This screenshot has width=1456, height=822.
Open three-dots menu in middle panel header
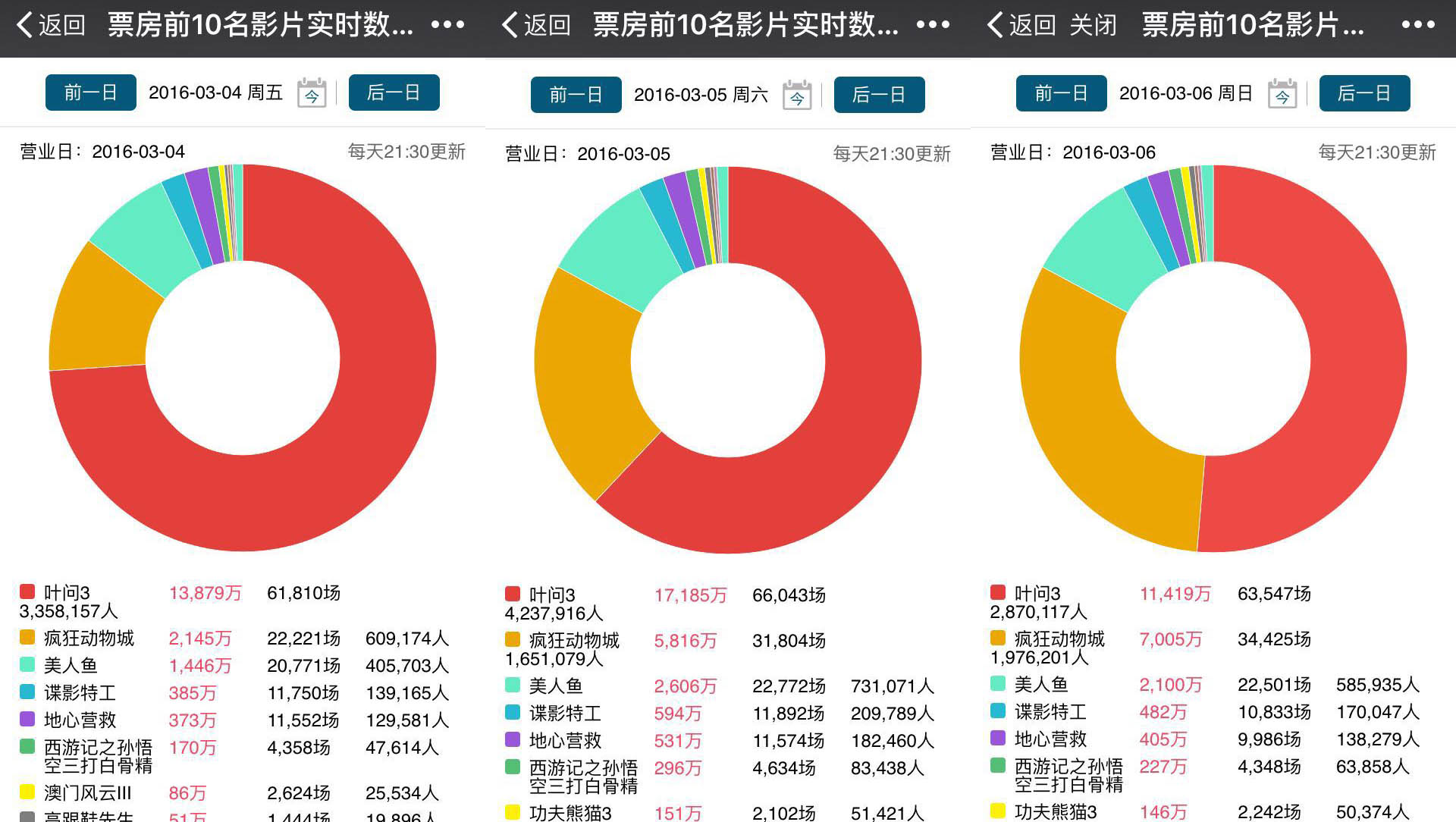[x=933, y=25]
